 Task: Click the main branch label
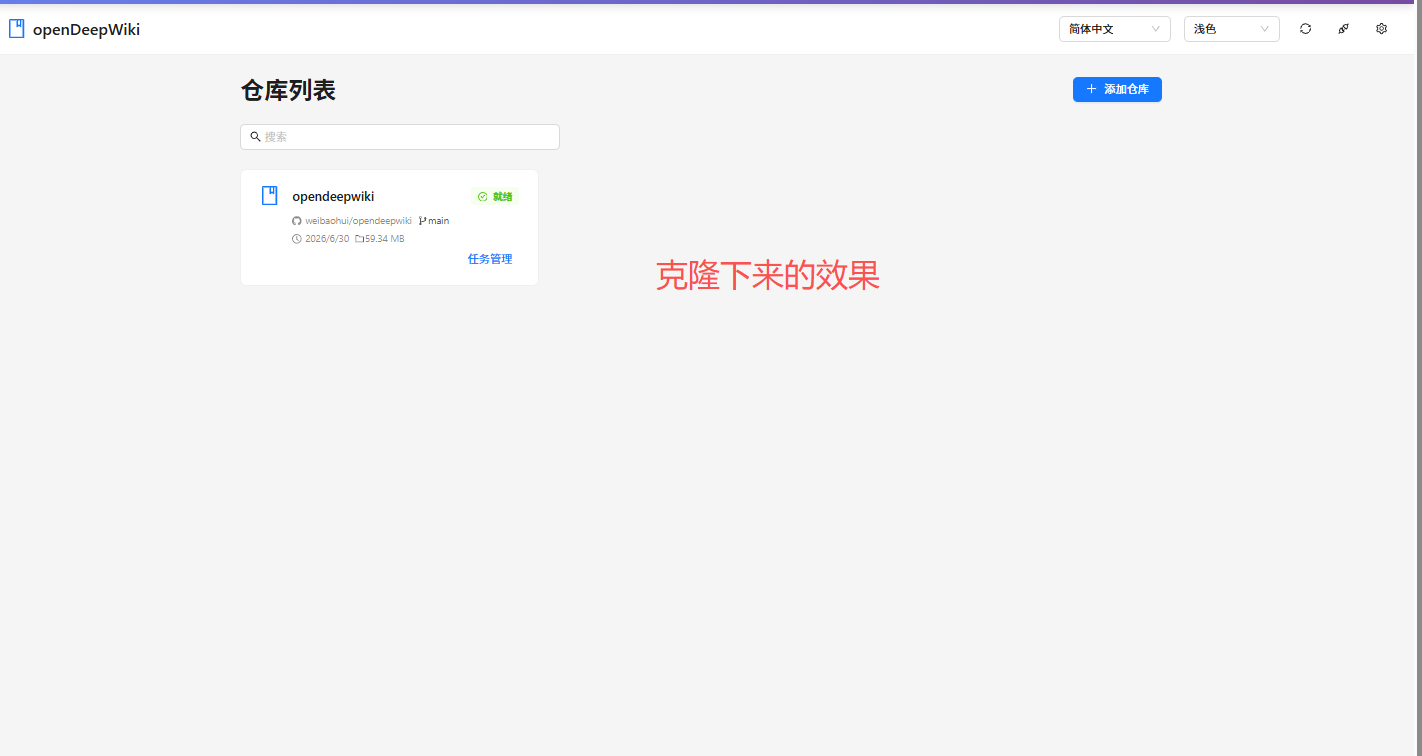point(439,221)
